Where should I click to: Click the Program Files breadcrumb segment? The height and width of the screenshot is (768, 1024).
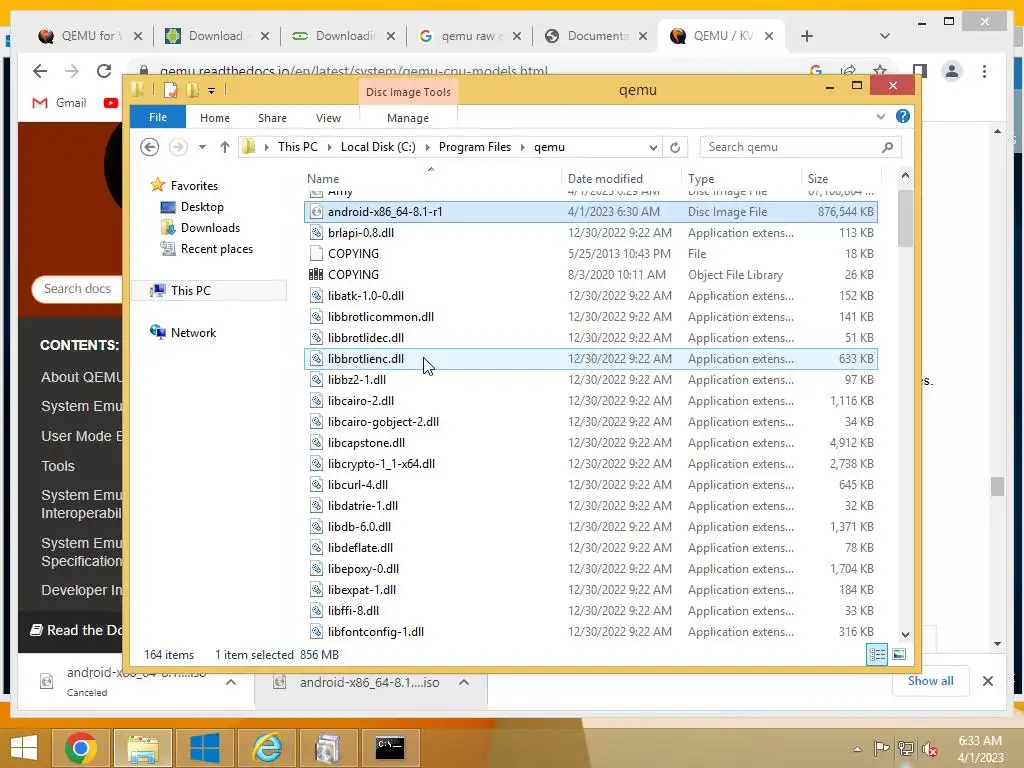[x=475, y=147]
